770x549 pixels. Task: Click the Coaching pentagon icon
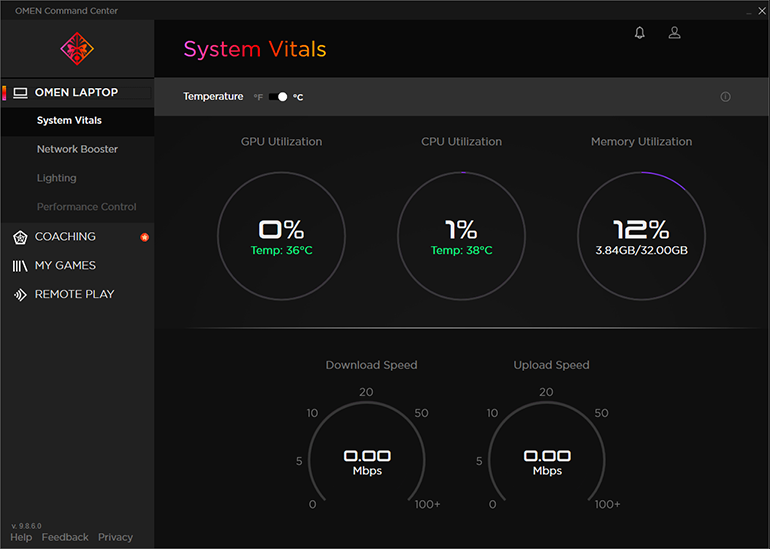click(x=20, y=237)
